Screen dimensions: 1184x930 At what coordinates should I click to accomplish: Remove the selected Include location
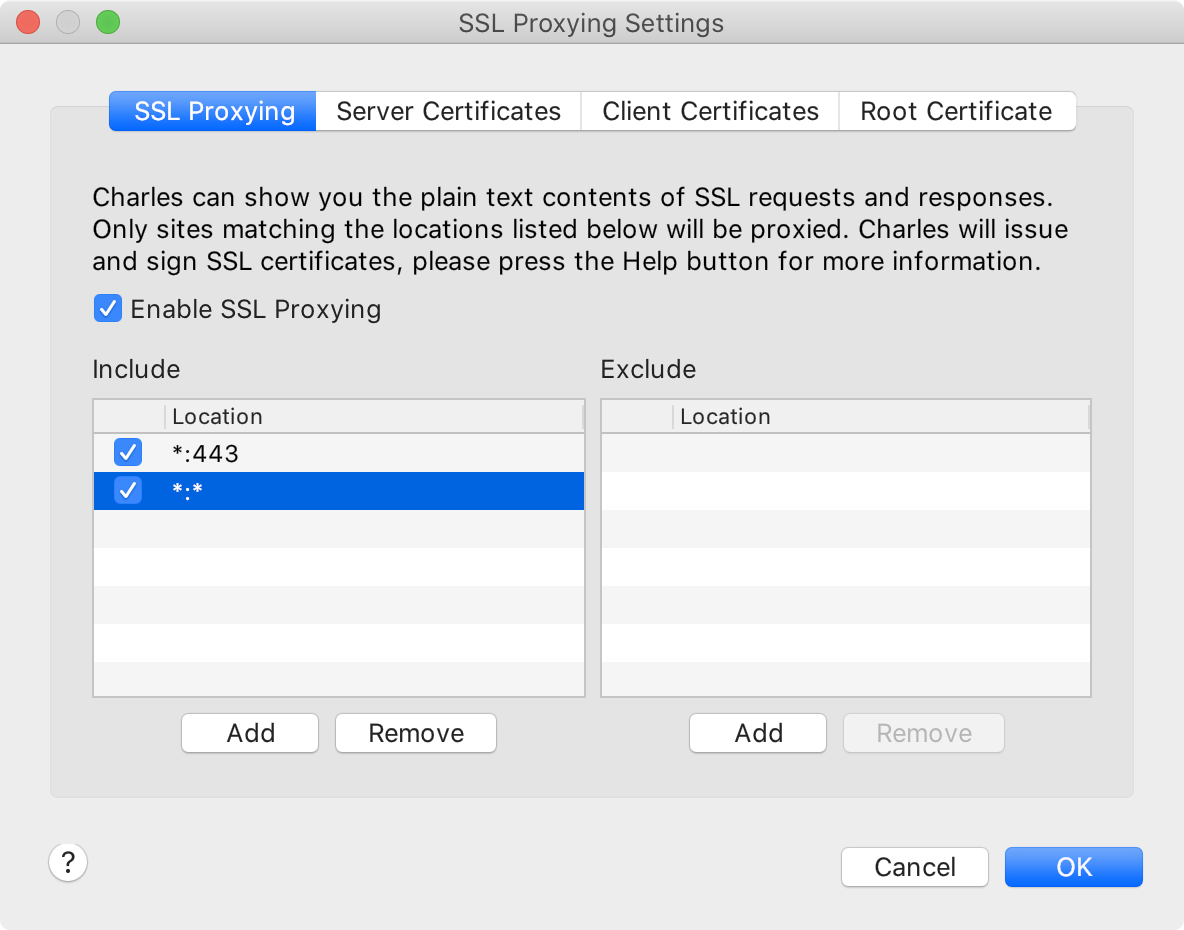pos(416,733)
